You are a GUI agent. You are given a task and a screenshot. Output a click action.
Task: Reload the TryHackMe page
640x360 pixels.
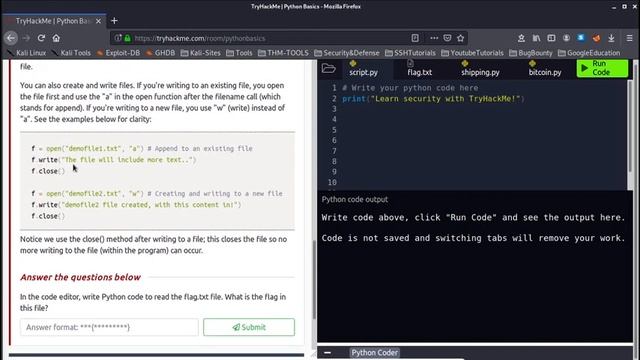[41, 38]
